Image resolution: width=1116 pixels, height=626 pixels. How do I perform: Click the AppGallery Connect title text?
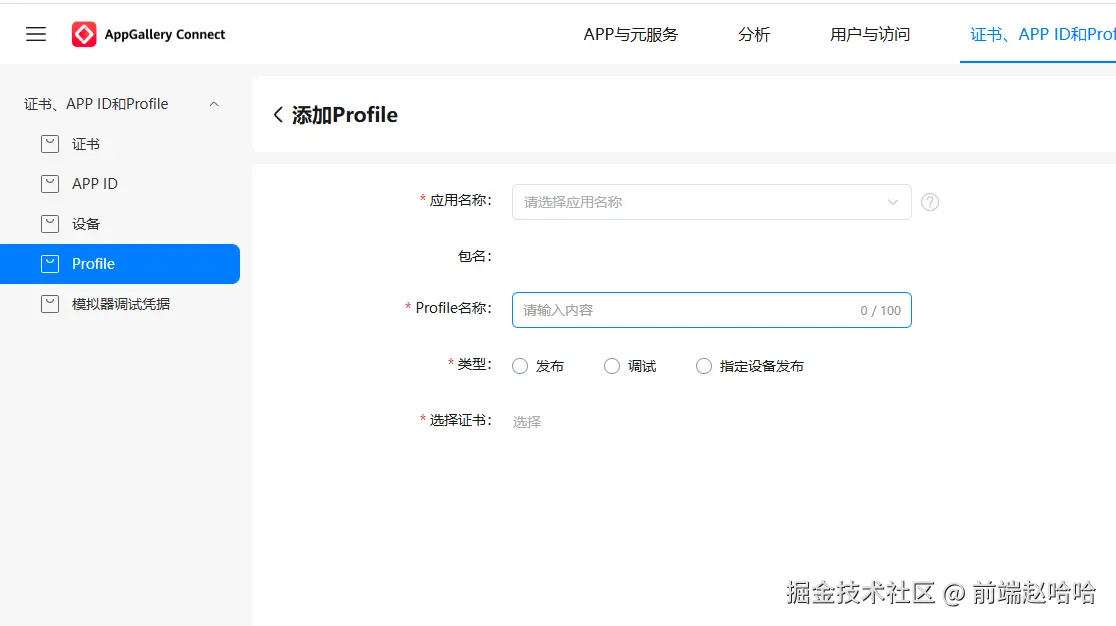pyautogui.click(x=164, y=34)
